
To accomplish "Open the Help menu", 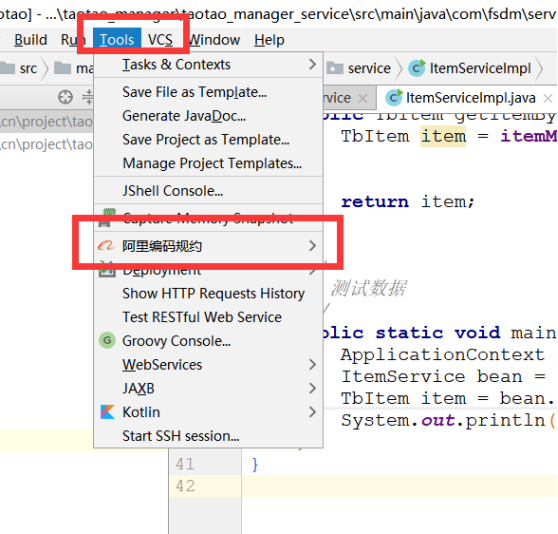I will point(269,39).
